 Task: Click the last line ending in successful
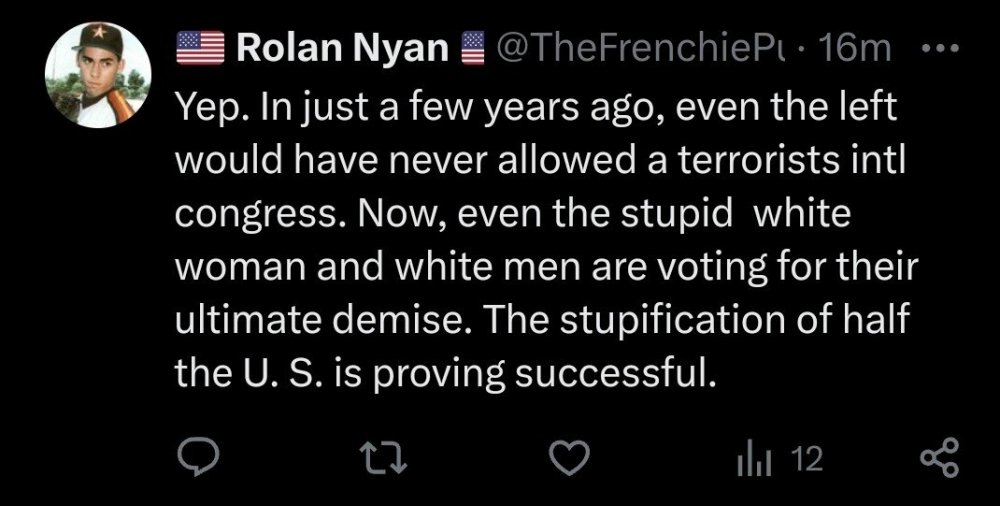pyautogui.click(x=447, y=375)
